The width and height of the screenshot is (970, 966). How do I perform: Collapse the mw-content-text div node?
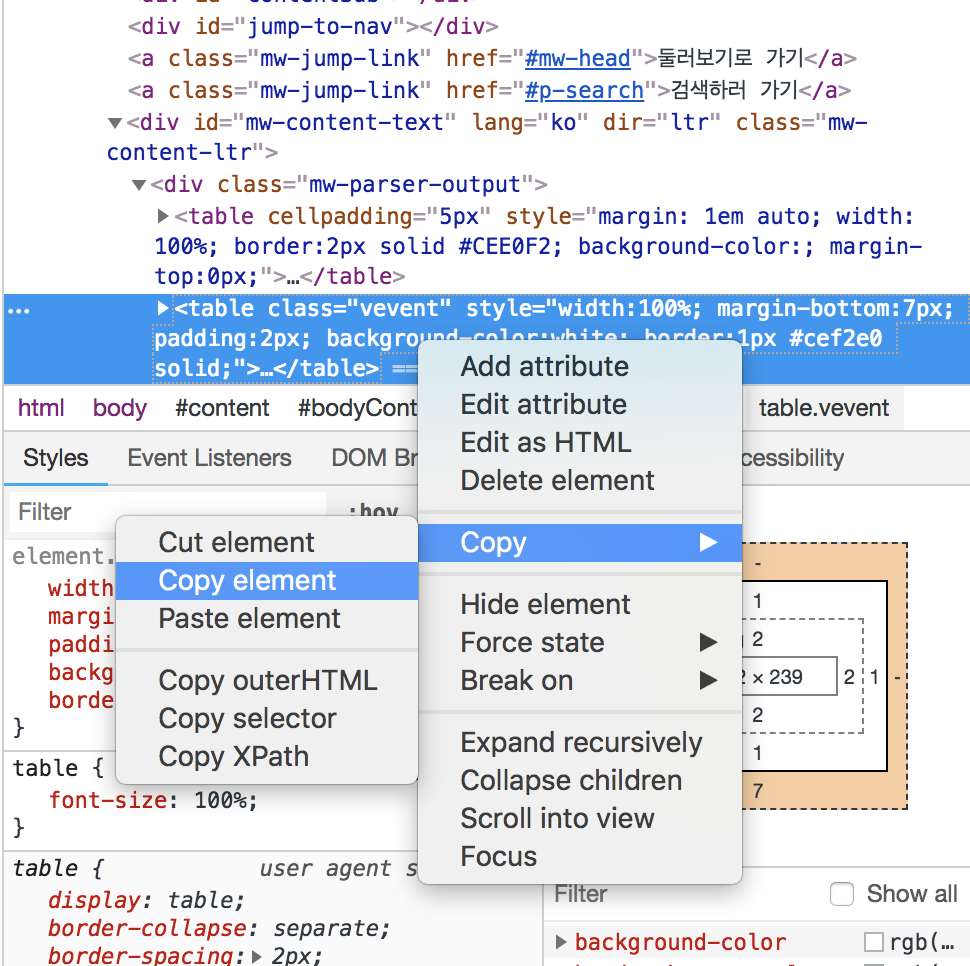click(x=116, y=124)
